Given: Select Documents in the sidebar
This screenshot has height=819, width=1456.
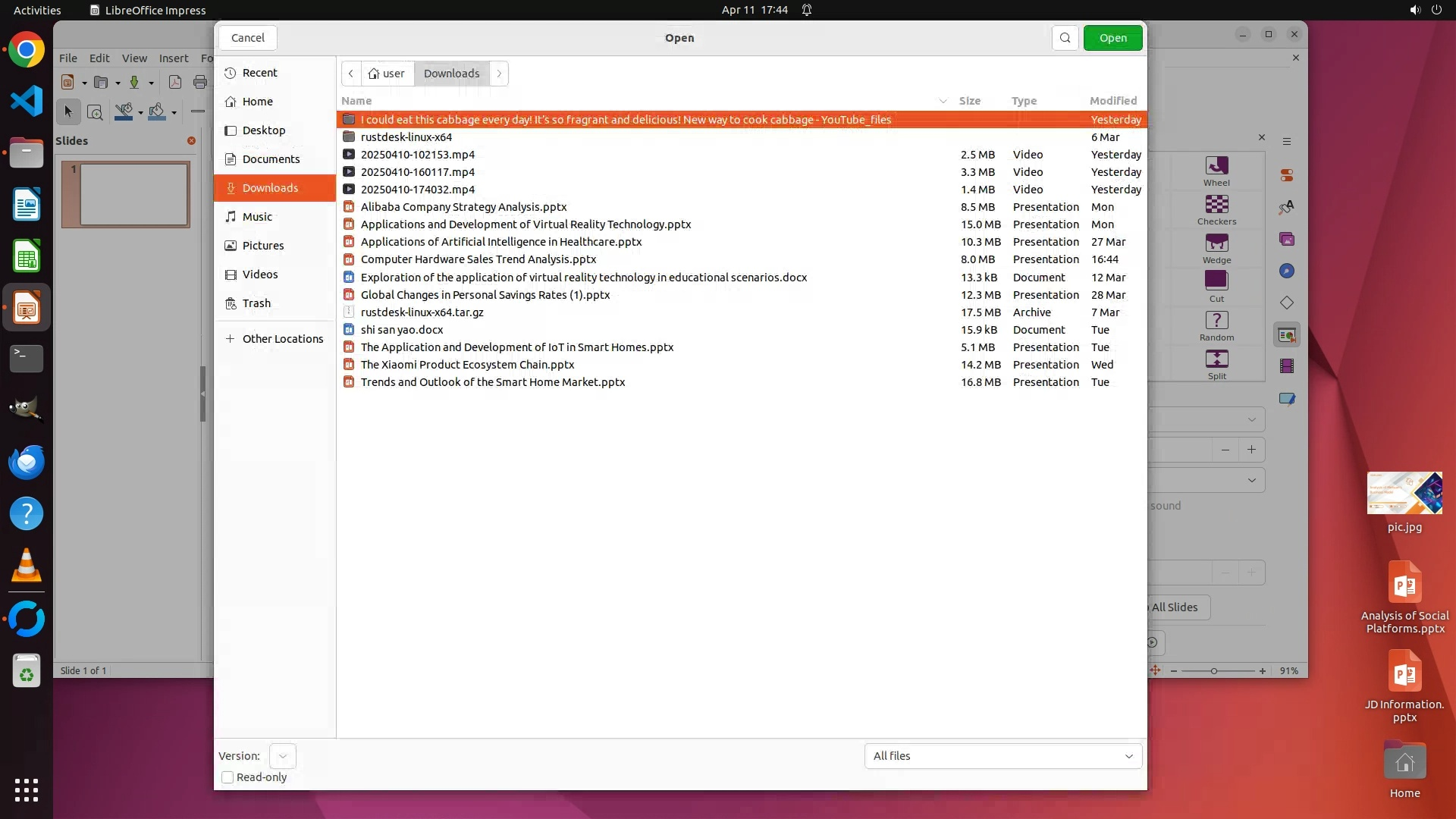Looking at the screenshot, I should pos(271,159).
